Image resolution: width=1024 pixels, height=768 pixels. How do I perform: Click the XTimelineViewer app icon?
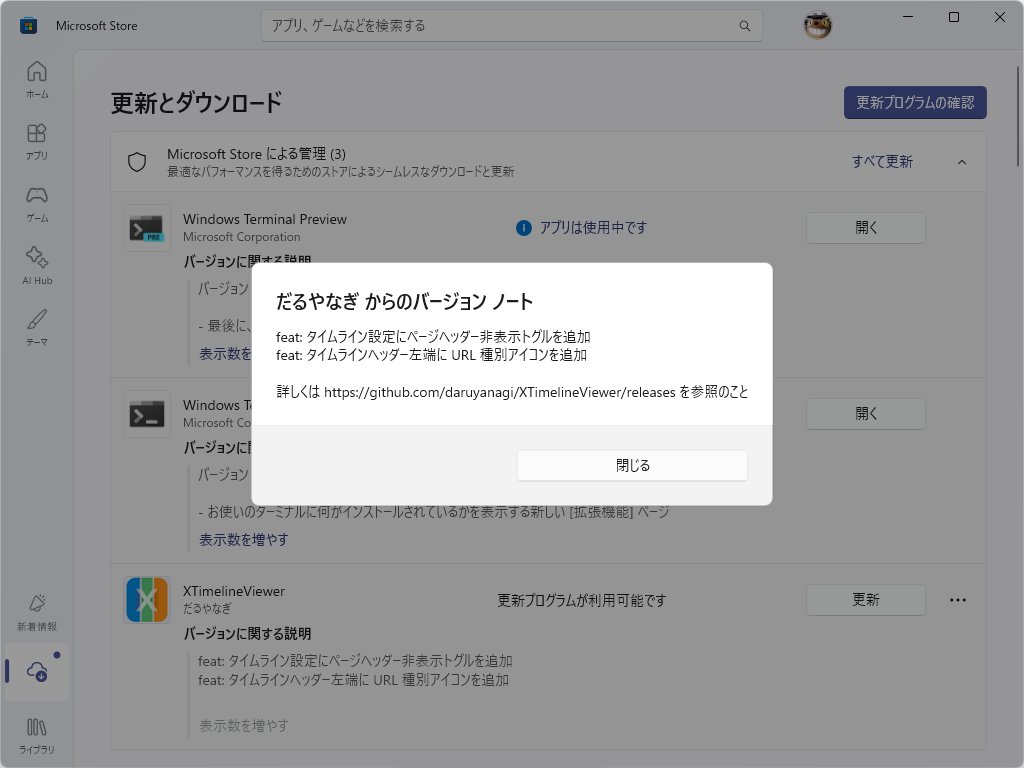point(147,600)
